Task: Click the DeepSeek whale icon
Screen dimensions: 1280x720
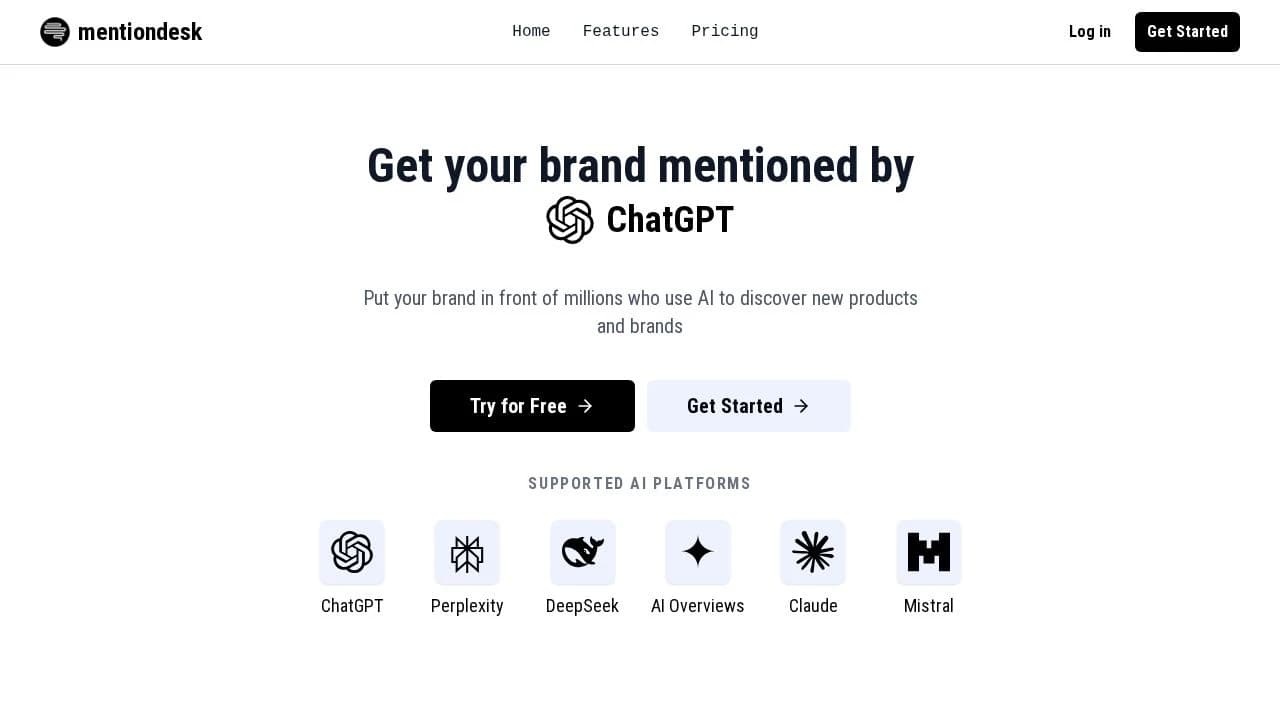Action: coord(582,552)
